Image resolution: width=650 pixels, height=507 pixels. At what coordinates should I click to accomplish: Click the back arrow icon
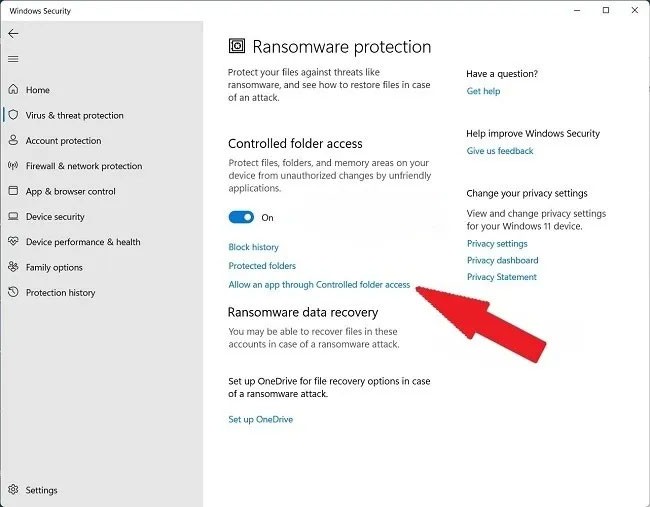click(x=13, y=33)
